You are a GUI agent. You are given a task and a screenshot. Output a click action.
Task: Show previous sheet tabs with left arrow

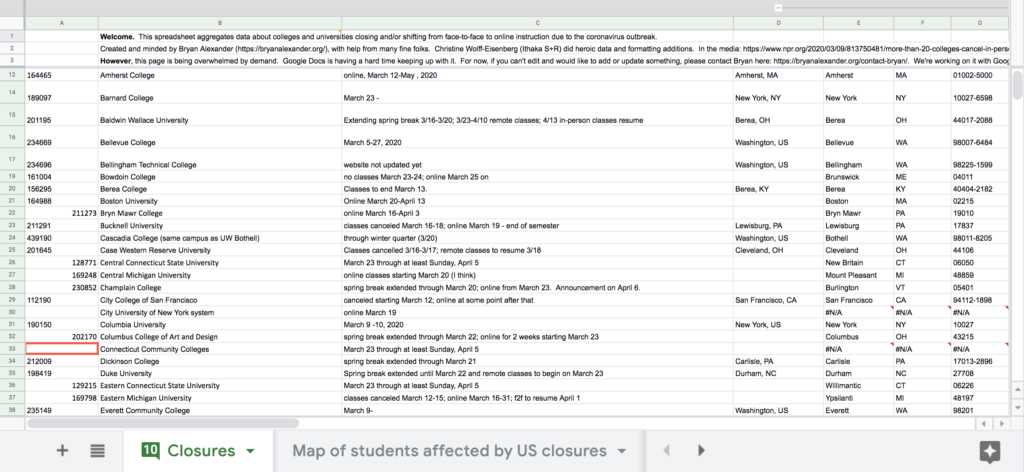[x=666, y=450]
